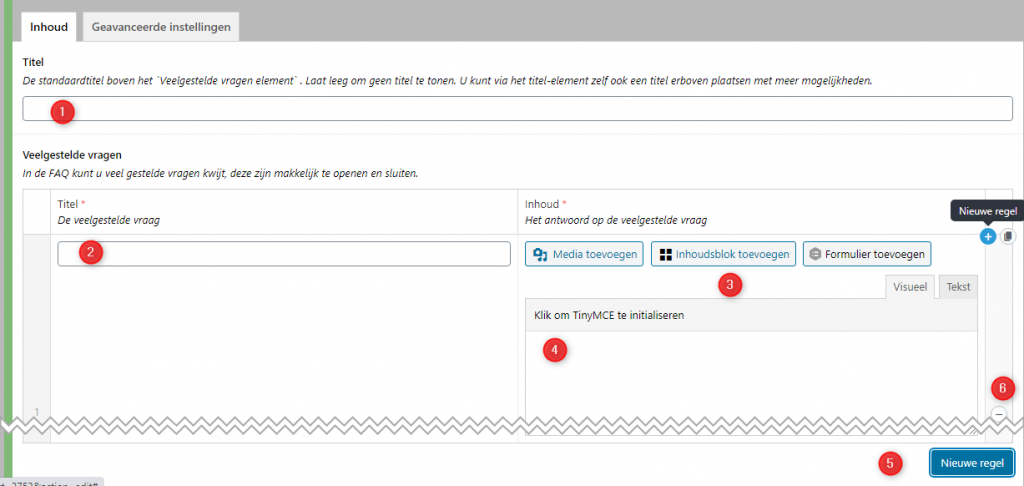Click the form icon in Formulier toevoegen
Image resolution: width=1024 pixels, height=486 pixels.
815,255
